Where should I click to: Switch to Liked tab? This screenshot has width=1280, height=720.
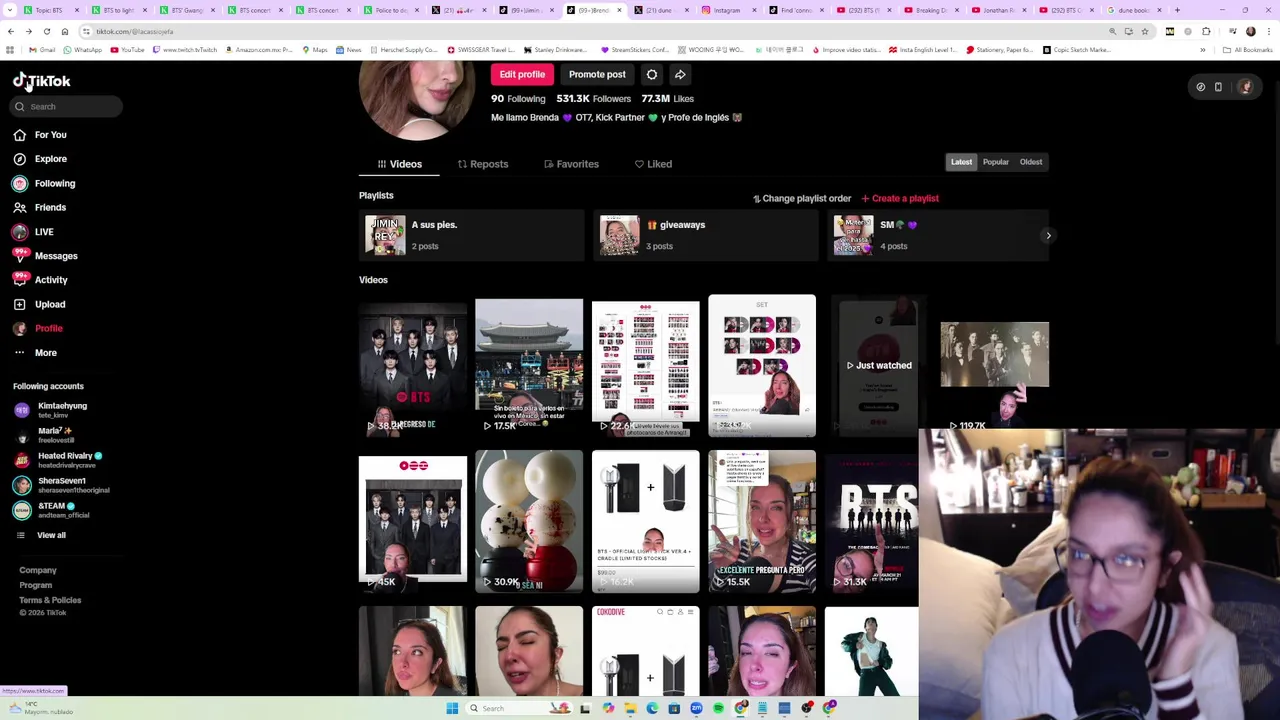tap(653, 164)
